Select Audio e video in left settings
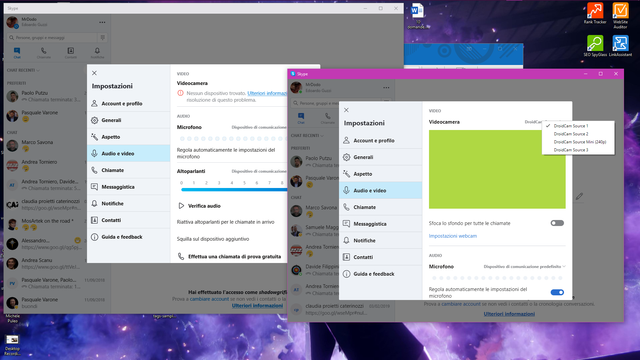The height and width of the screenshot is (360, 640). point(129,153)
